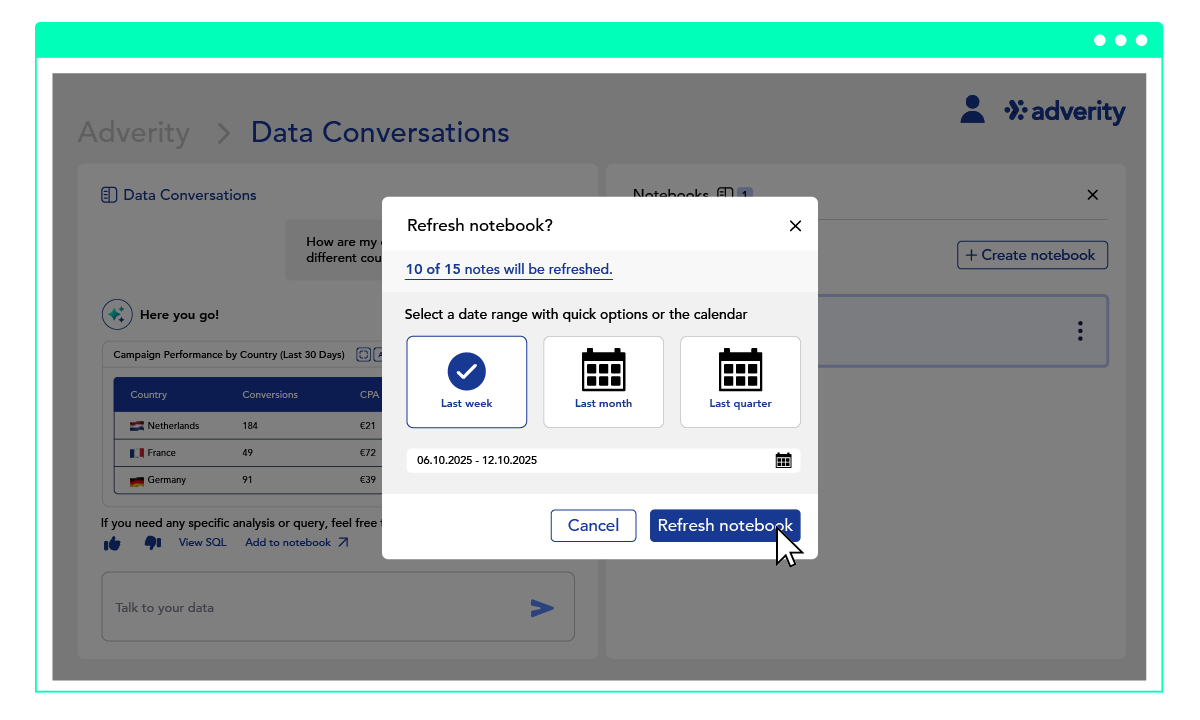Focus the Talk to your data input
This screenshot has height=720, width=1200.
coord(310,607)
